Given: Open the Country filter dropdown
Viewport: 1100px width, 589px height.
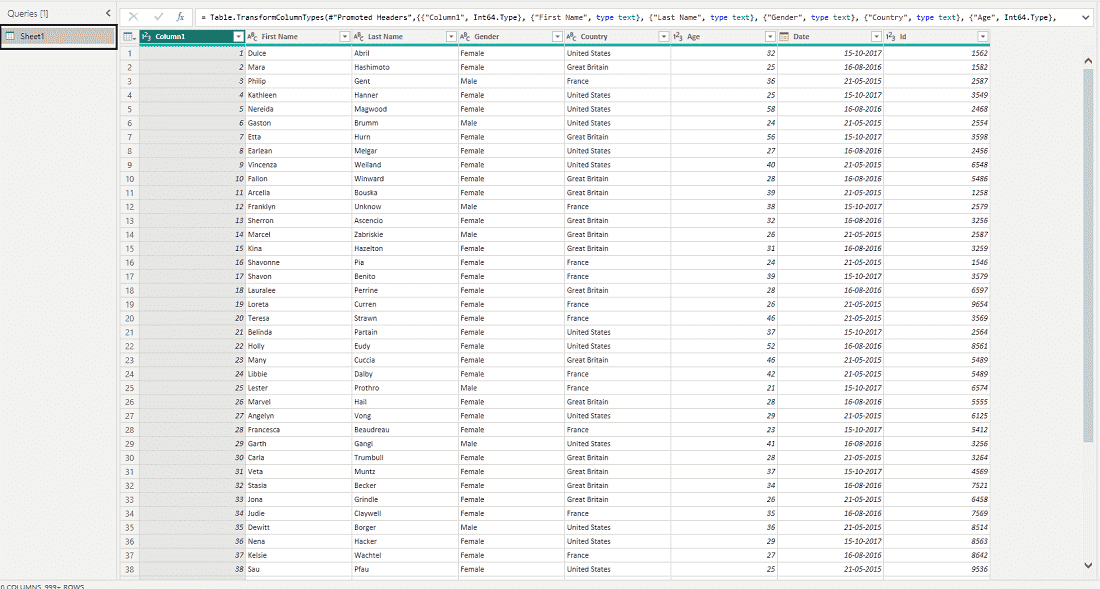Looking at the screenshot, I should (x=664, y=36).
